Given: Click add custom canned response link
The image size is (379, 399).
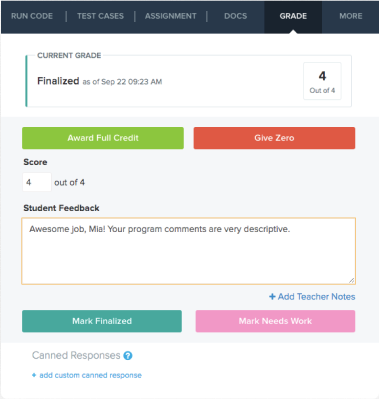Looking at the screenshot, I should pos(87,375).
